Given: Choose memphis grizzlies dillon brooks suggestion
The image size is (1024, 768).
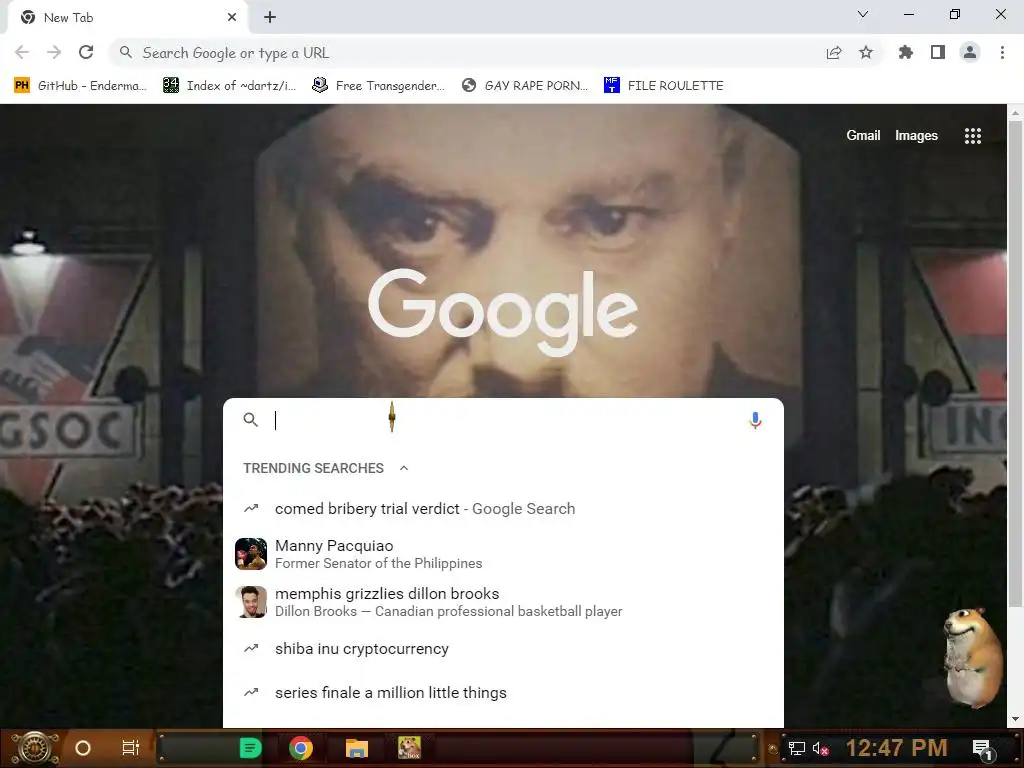Looking at the screenshot, I should pos(503,602).
